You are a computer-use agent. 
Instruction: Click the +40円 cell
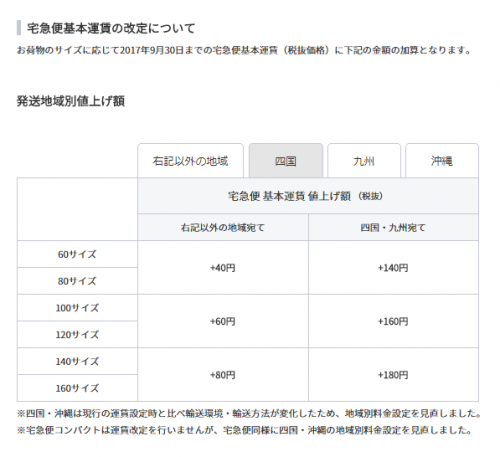pos(223,268)
